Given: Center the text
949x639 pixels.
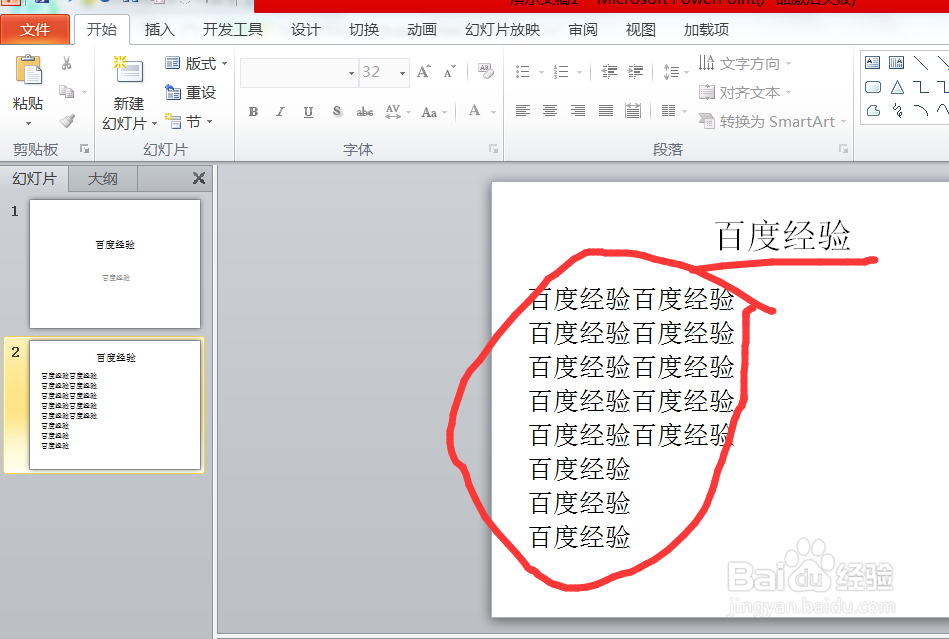Looking at the screenshot, I should point(550,111).
